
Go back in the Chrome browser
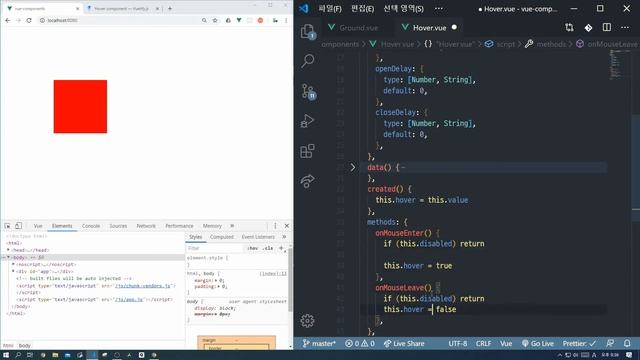pyautogui.click(x=8, y=20)
